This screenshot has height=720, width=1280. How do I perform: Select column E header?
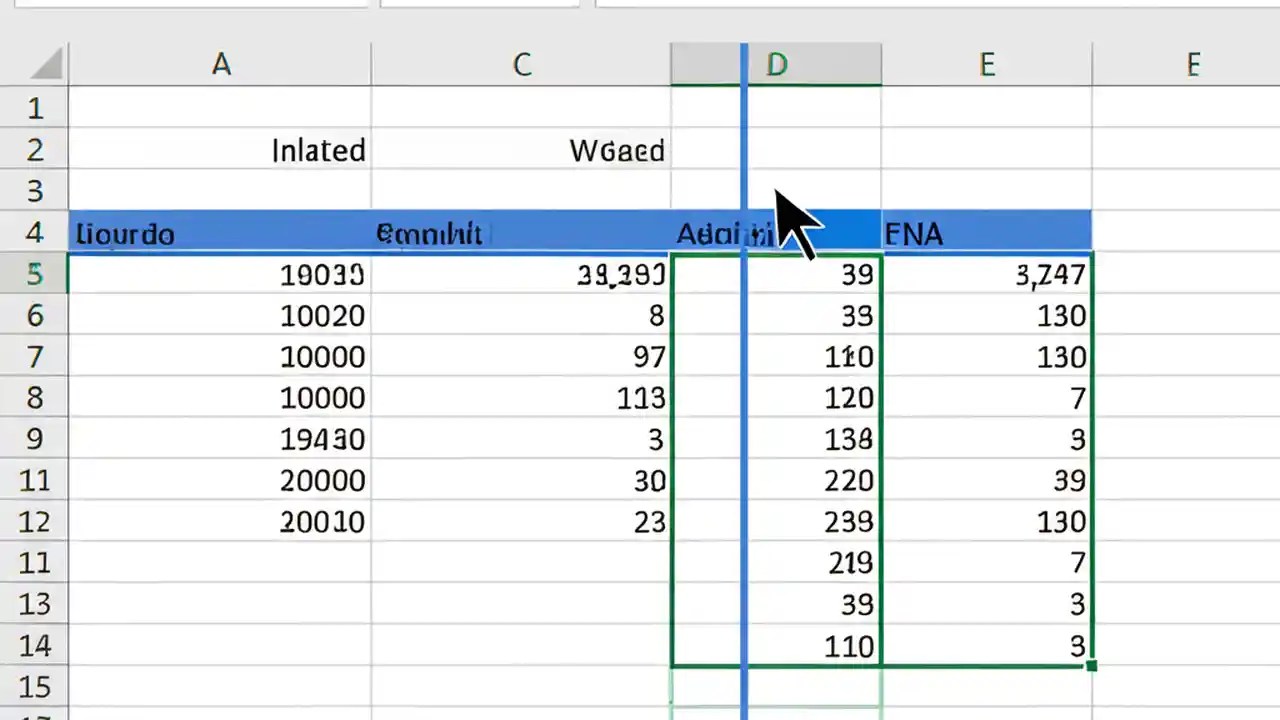tap(987, 64)
